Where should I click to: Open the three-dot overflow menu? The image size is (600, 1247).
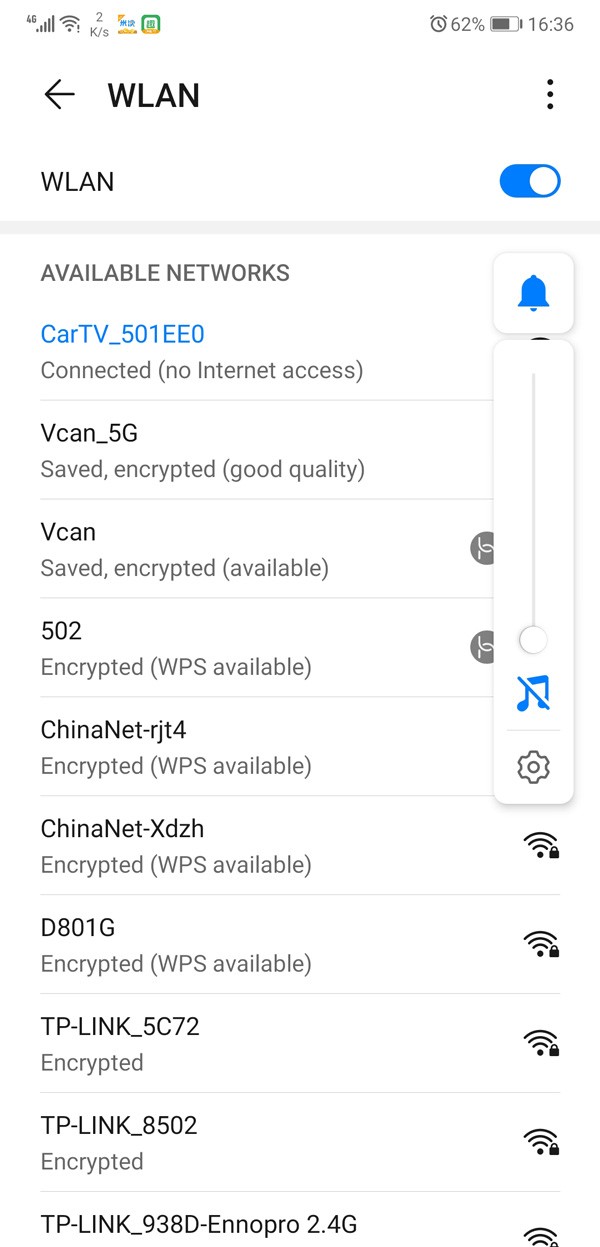(x=550, y=95)
